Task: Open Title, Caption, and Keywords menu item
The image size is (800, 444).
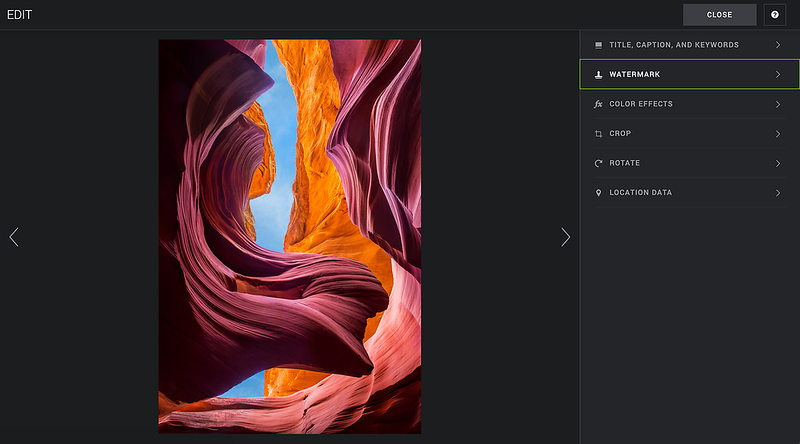Action: (x=689, y=45)
